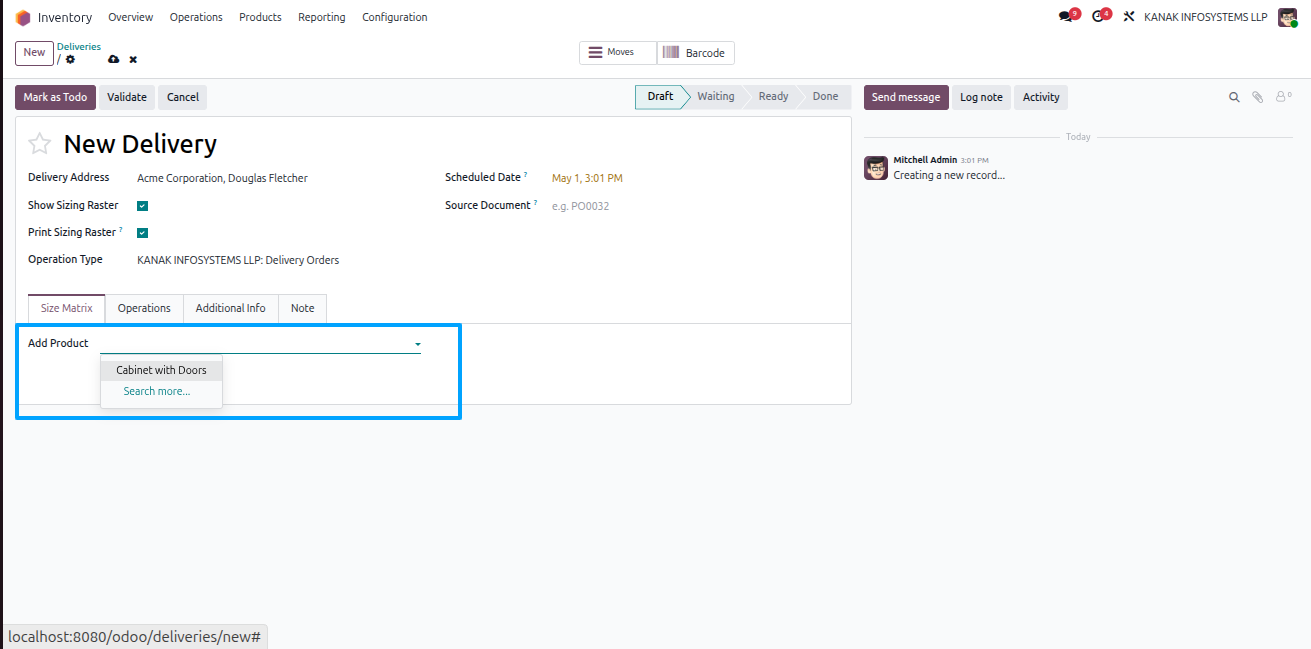Viewport: 1311px width, 649px height.
Task: Save record using the cloud upload icon
Action: click(x=114, y=60)
